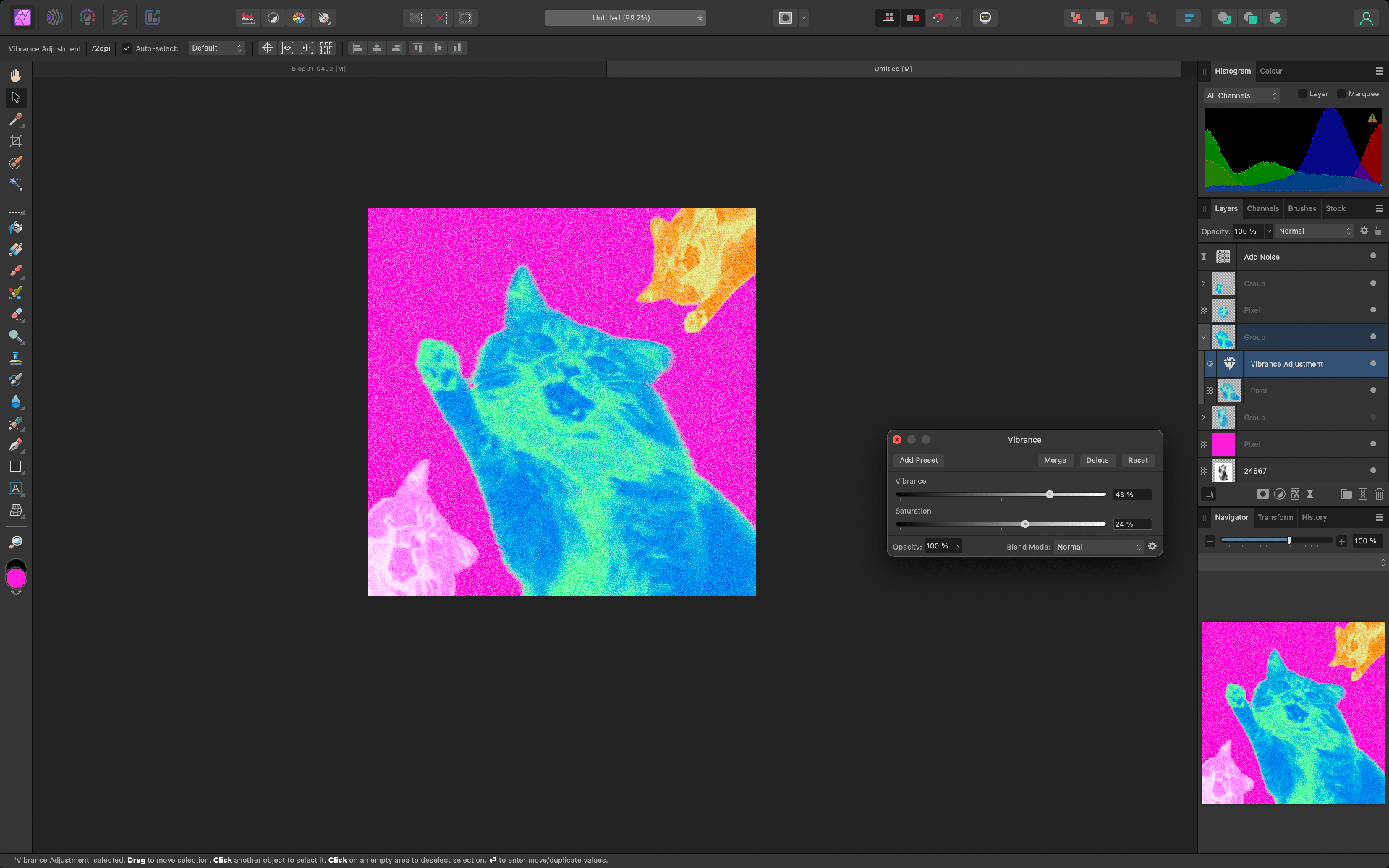This screenshot has height=868, width=1389.
Task: Select the Shape tool
Action: point(15,467)
